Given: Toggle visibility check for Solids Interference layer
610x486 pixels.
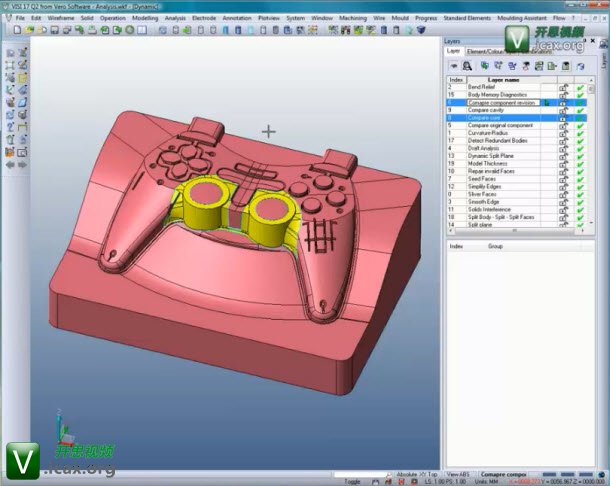Looking at the screenshot, I should [580, 210].
